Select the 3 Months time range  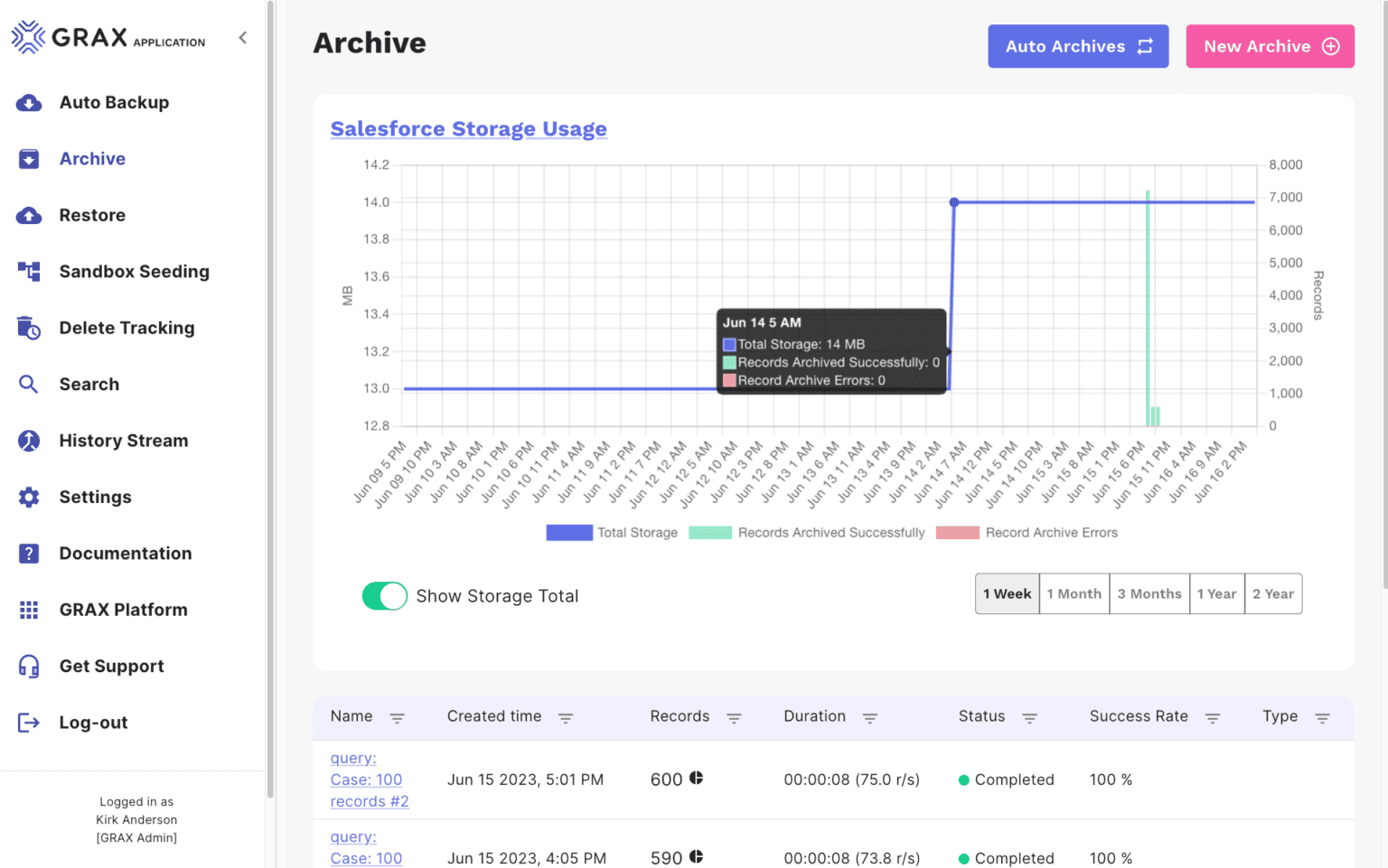[1149, 593]
